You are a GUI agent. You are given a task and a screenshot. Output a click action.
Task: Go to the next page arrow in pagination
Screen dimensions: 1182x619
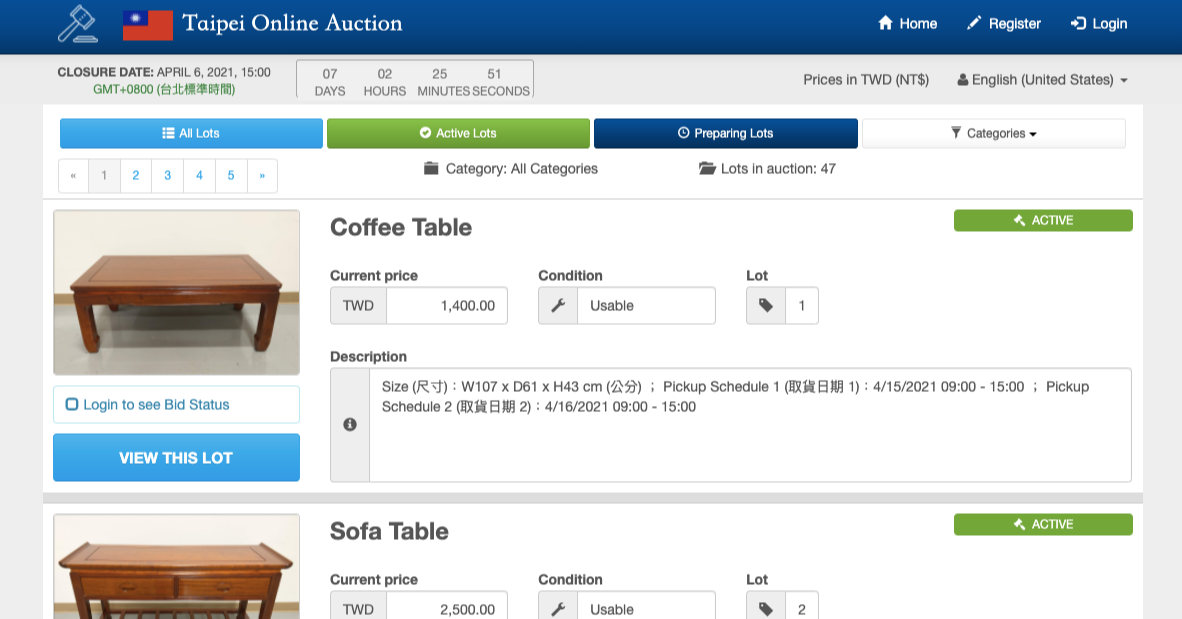tap(262, 176)
